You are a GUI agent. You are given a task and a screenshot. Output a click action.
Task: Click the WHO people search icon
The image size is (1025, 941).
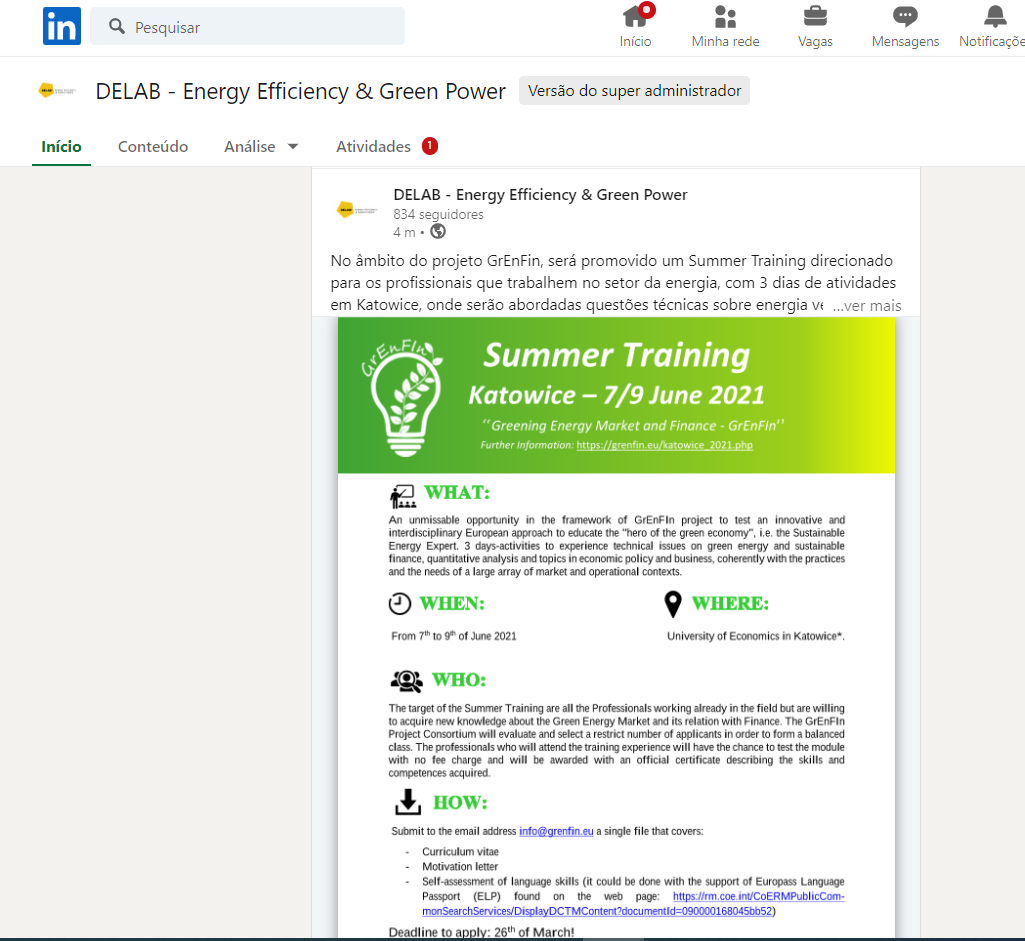tap(407, 681)
